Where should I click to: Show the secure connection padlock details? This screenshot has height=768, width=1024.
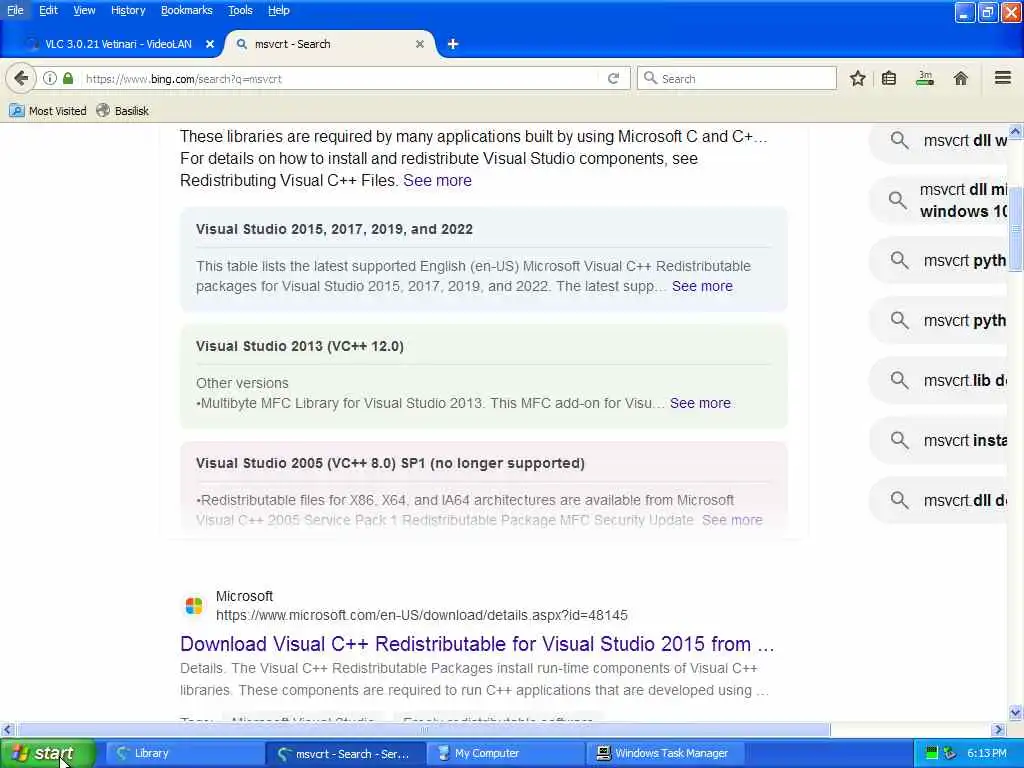tap(67, 78)
